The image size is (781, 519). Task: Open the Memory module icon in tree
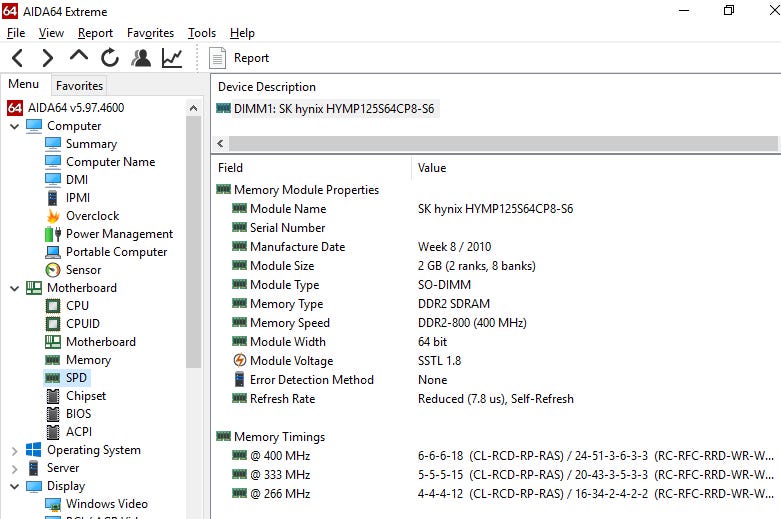point(53,360)
